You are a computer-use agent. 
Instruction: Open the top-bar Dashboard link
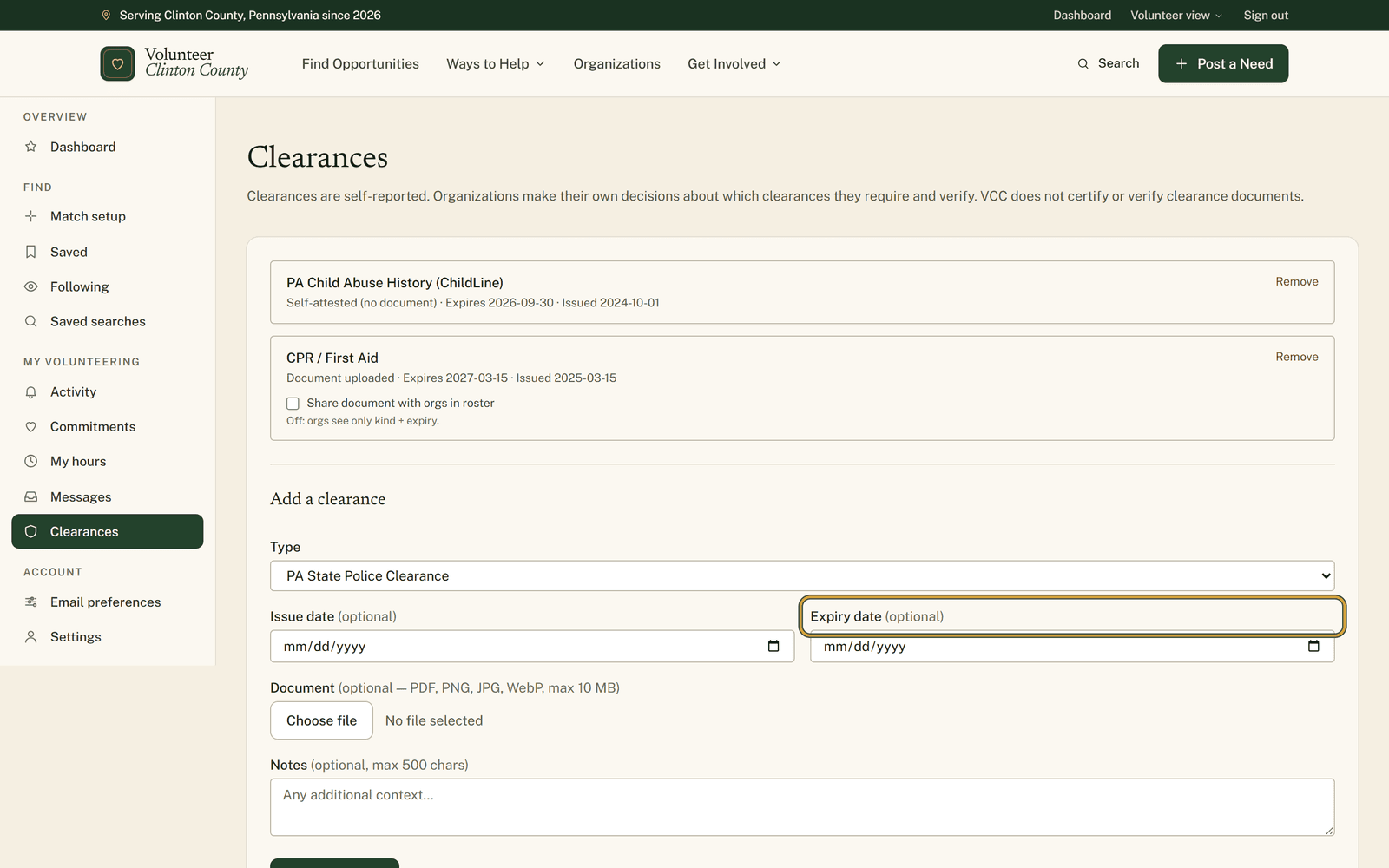point(1082,16)
